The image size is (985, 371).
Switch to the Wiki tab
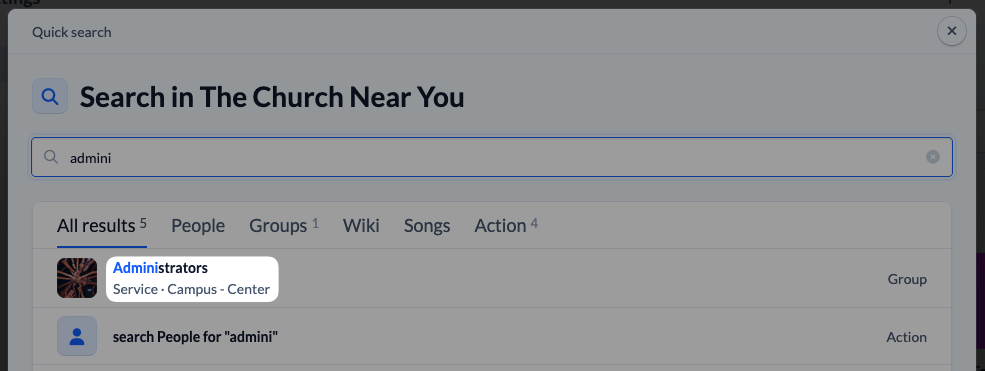361,225
